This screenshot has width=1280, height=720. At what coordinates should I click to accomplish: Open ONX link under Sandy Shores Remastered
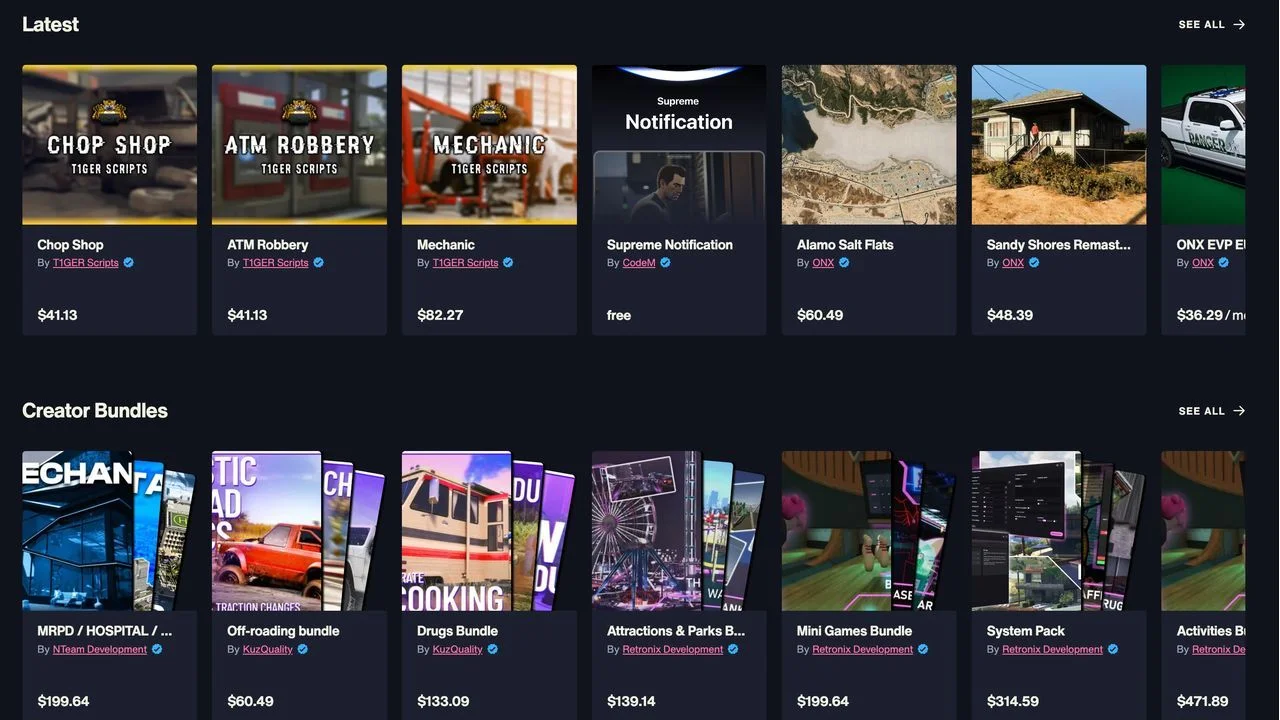click(x=1013, y=263)
